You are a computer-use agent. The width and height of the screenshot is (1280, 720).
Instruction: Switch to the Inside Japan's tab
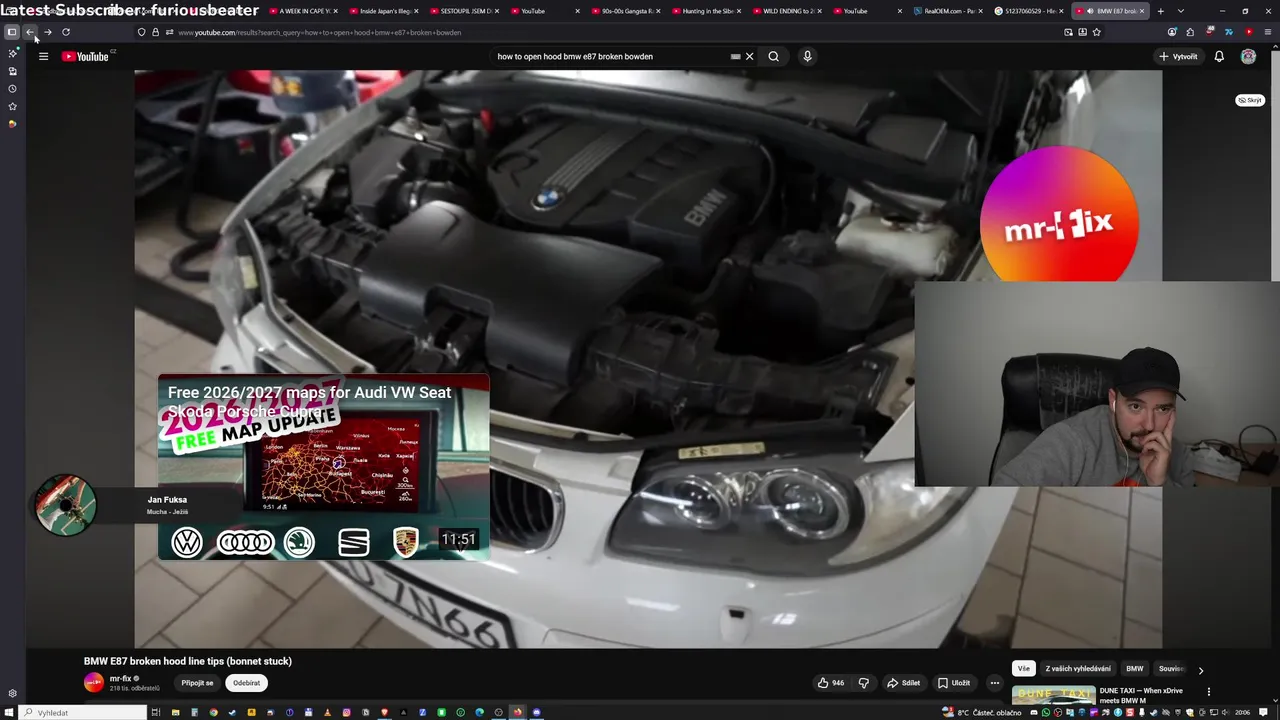tap(382, 11)
